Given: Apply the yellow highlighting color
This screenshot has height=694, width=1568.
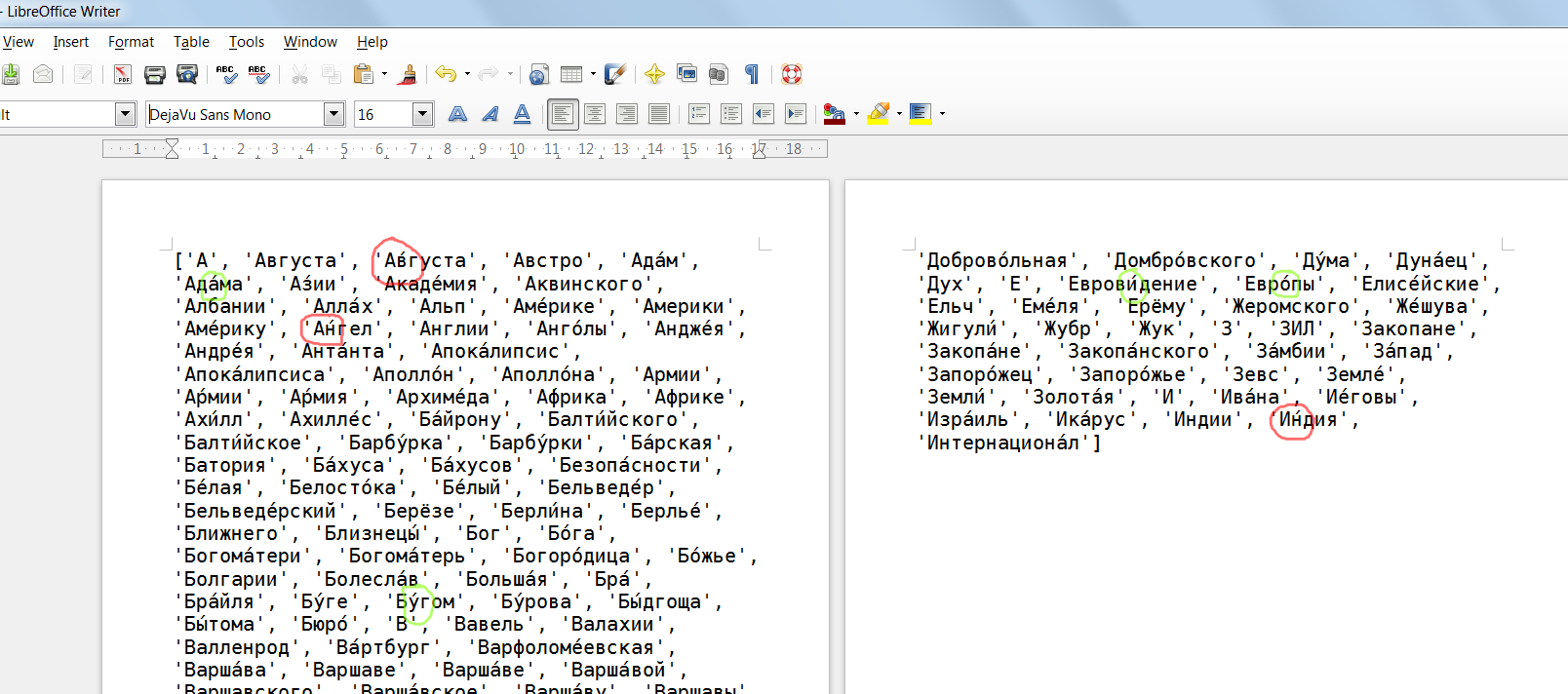Looking at the screenshot, I should [878, 115].
